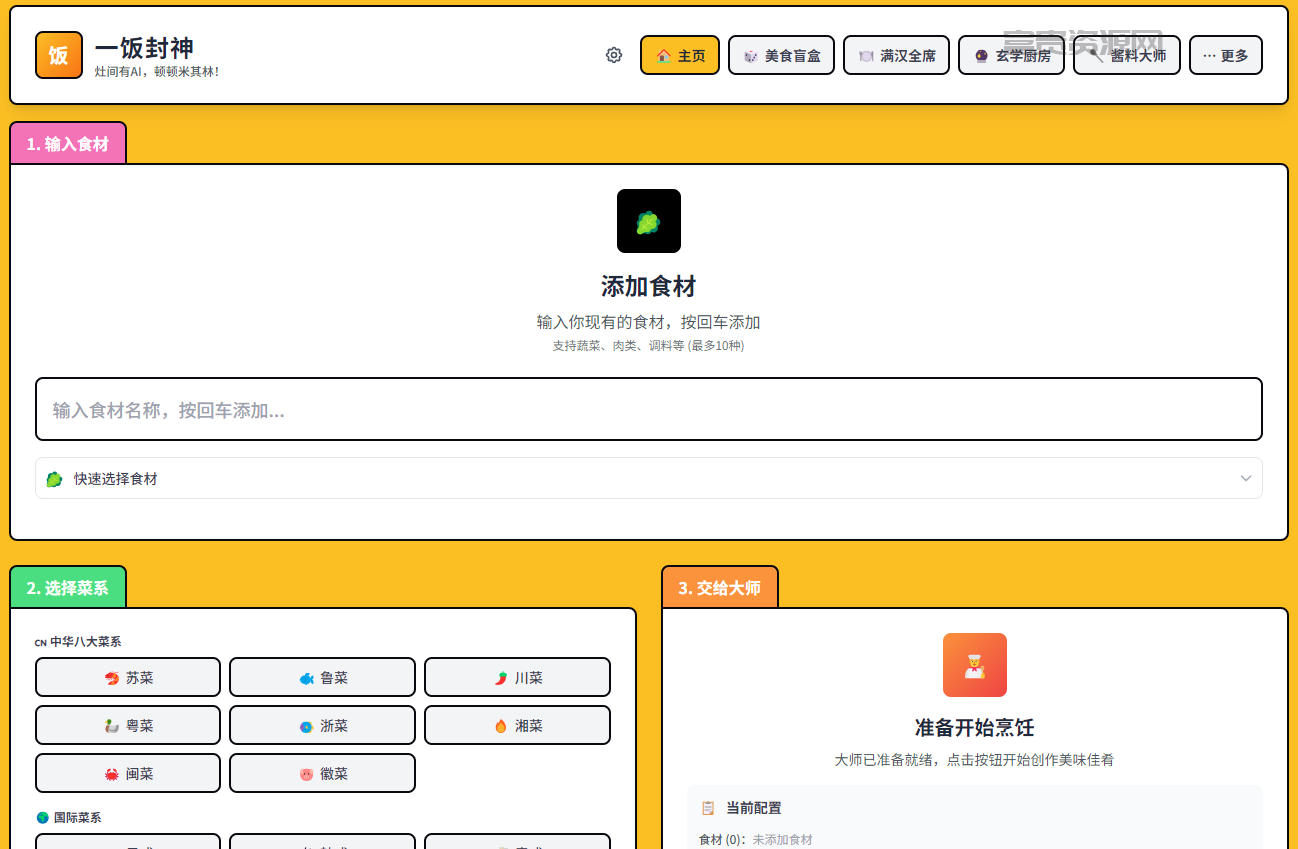The height and width of the screenshot is (849, 1298).
Task: Pick 徽菜 cuisine
Action: (x=322, y=773)
